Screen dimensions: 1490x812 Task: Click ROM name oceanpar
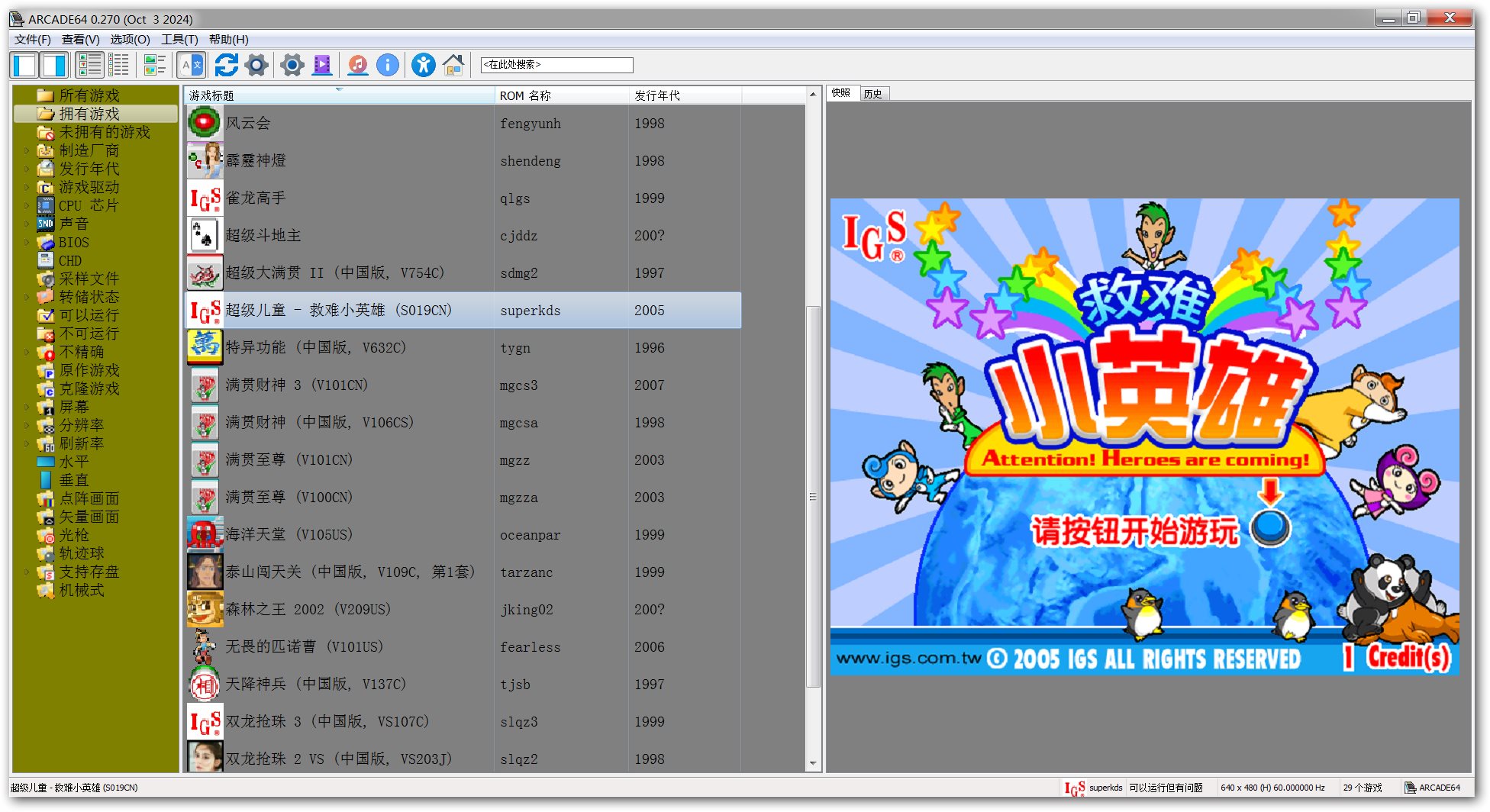coord(531,535)
